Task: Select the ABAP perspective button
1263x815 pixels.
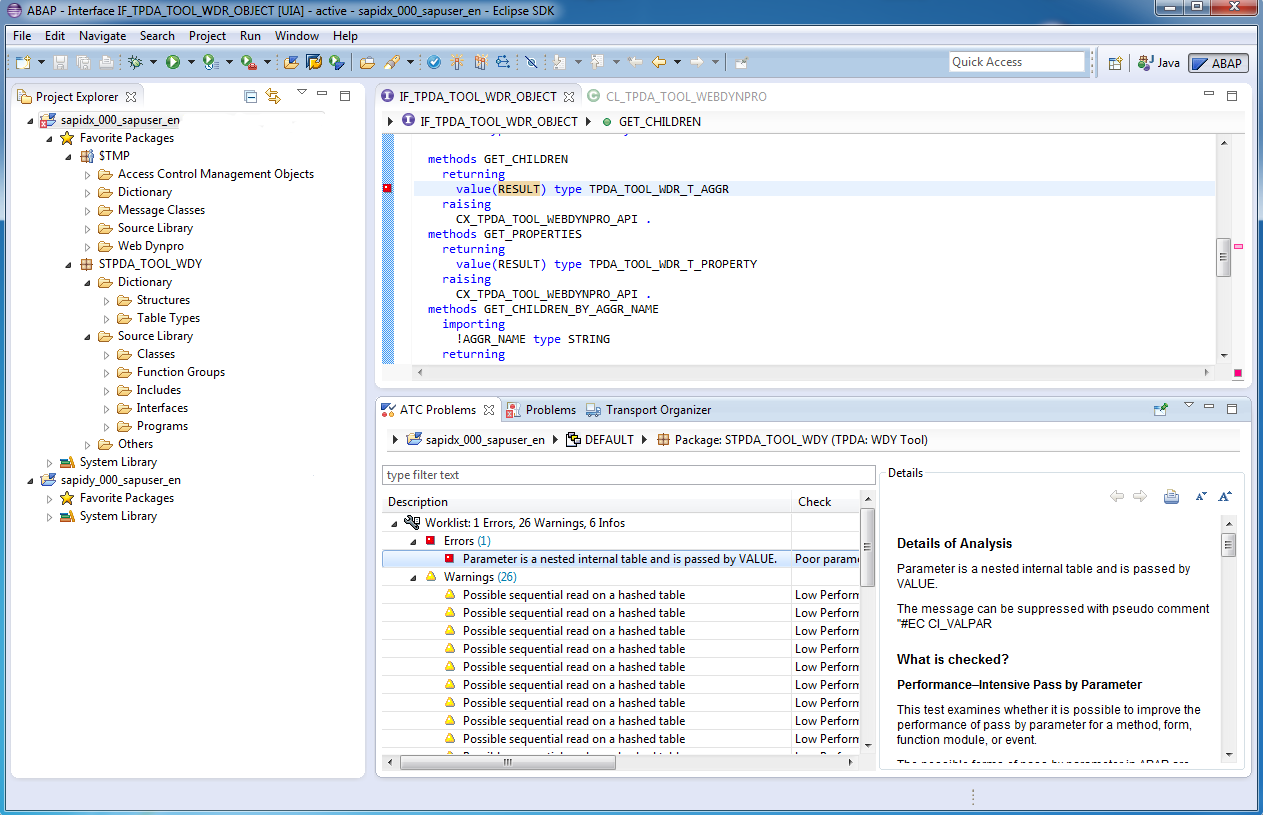Action: pos(1217,63)
